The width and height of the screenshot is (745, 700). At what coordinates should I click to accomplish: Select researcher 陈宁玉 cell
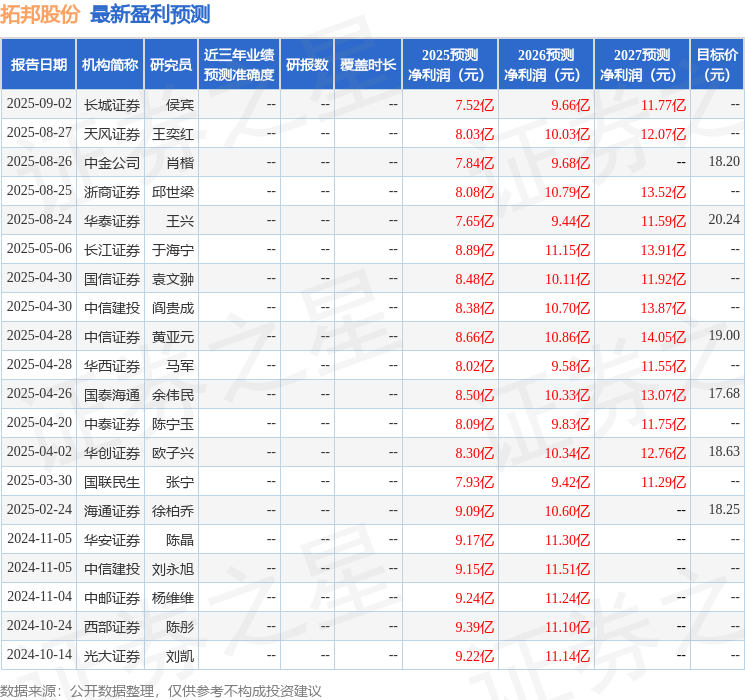click(x=173, y=424)
